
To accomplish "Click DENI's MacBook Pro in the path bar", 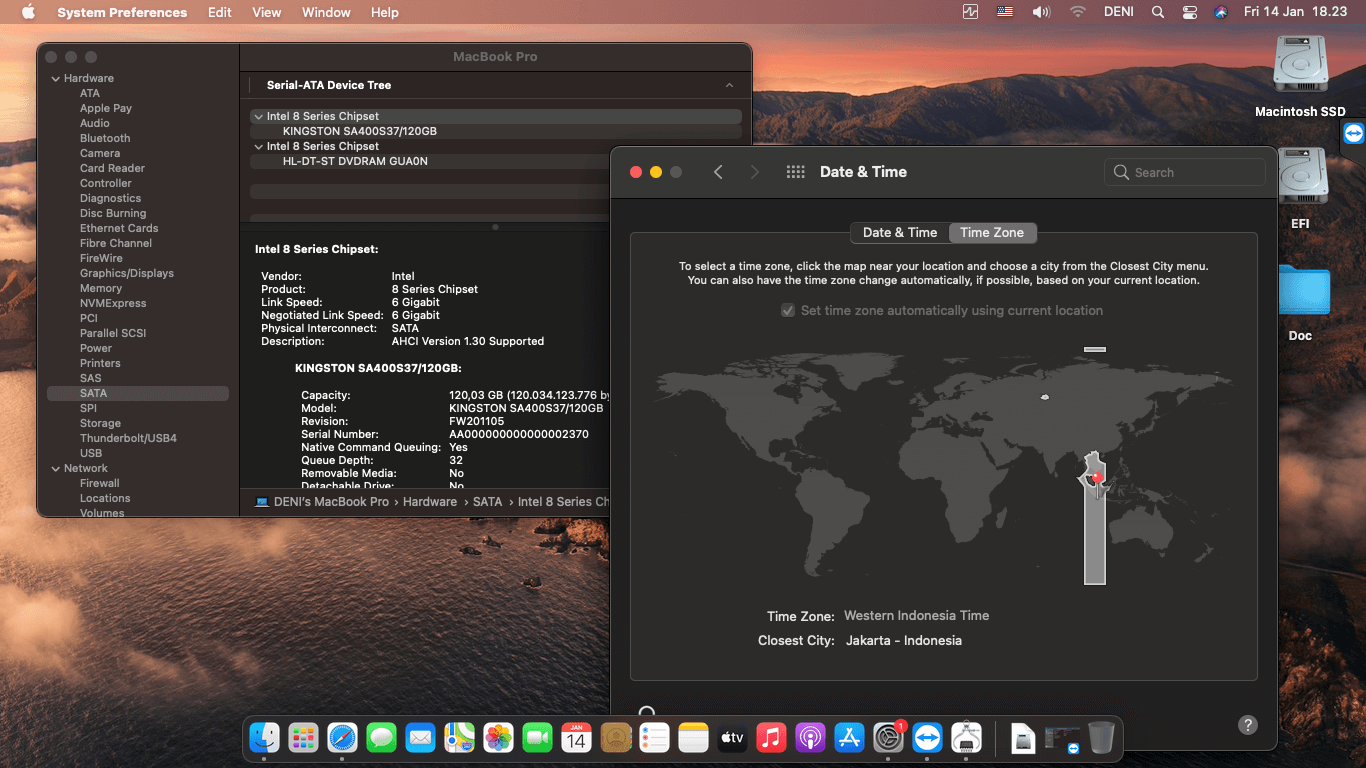I will [x=322, y=502].
